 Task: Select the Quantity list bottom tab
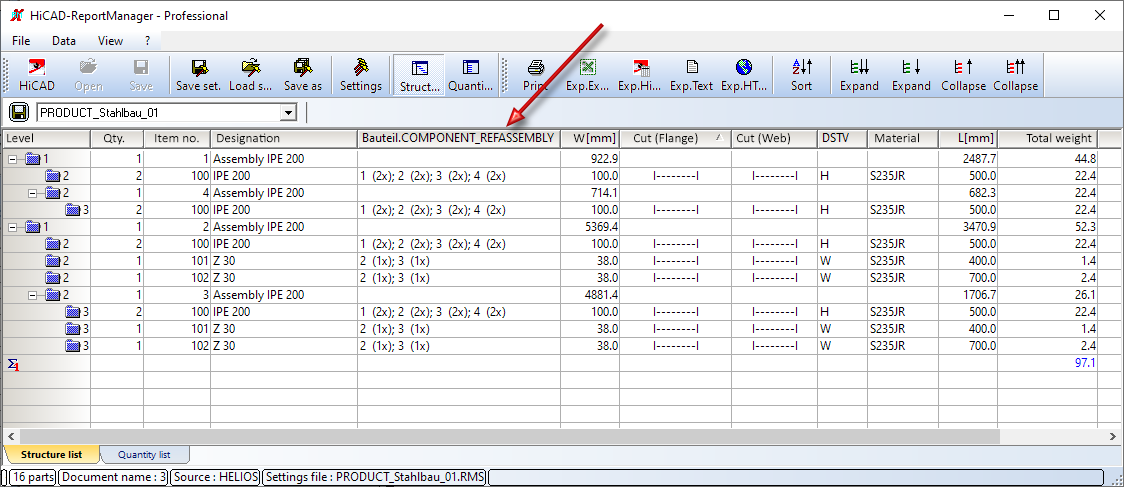point(144,455)
